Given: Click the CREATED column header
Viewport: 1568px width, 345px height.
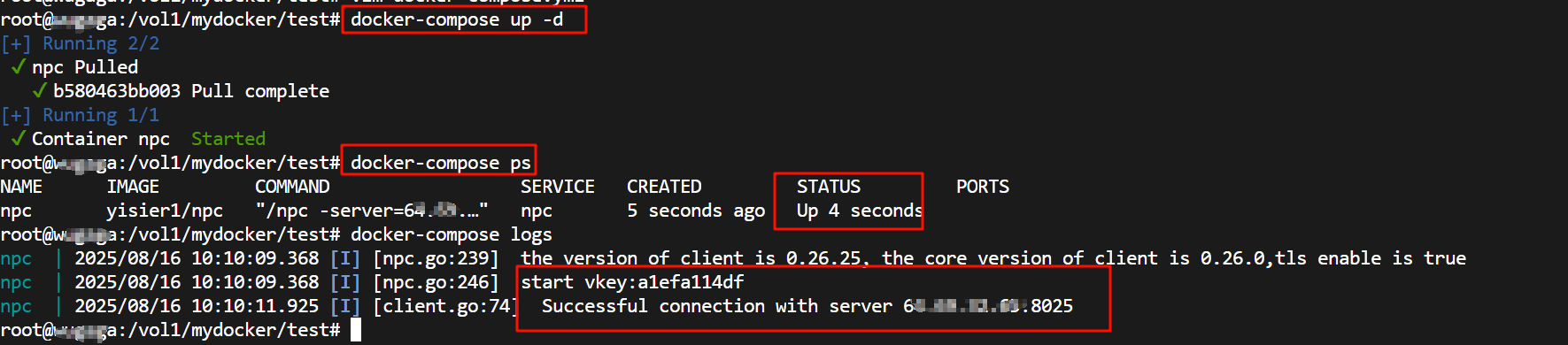Looking at the screenshot, I should click(664, 187).
